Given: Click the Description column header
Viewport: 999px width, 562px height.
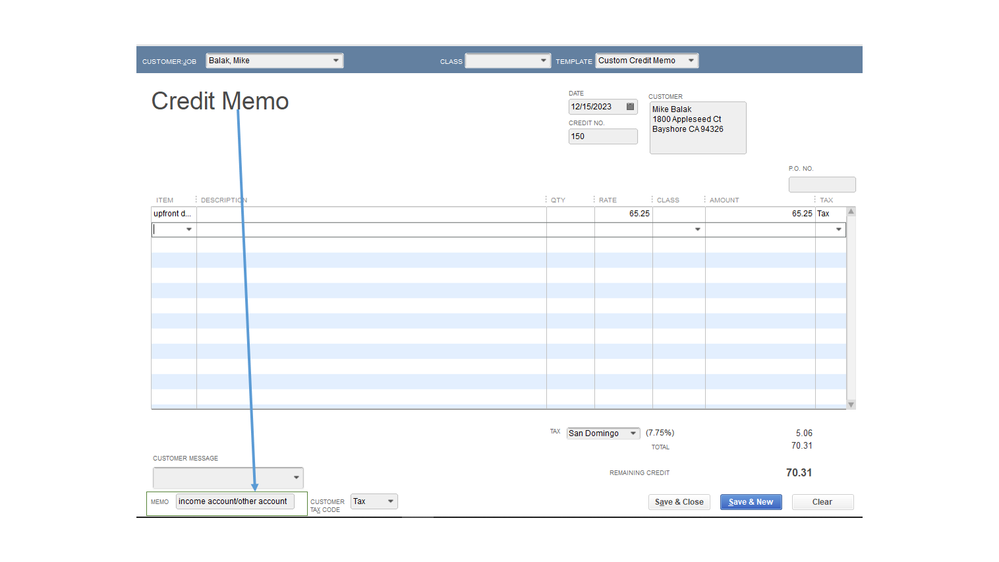Looking at the screenshot, I should point(224,200).
